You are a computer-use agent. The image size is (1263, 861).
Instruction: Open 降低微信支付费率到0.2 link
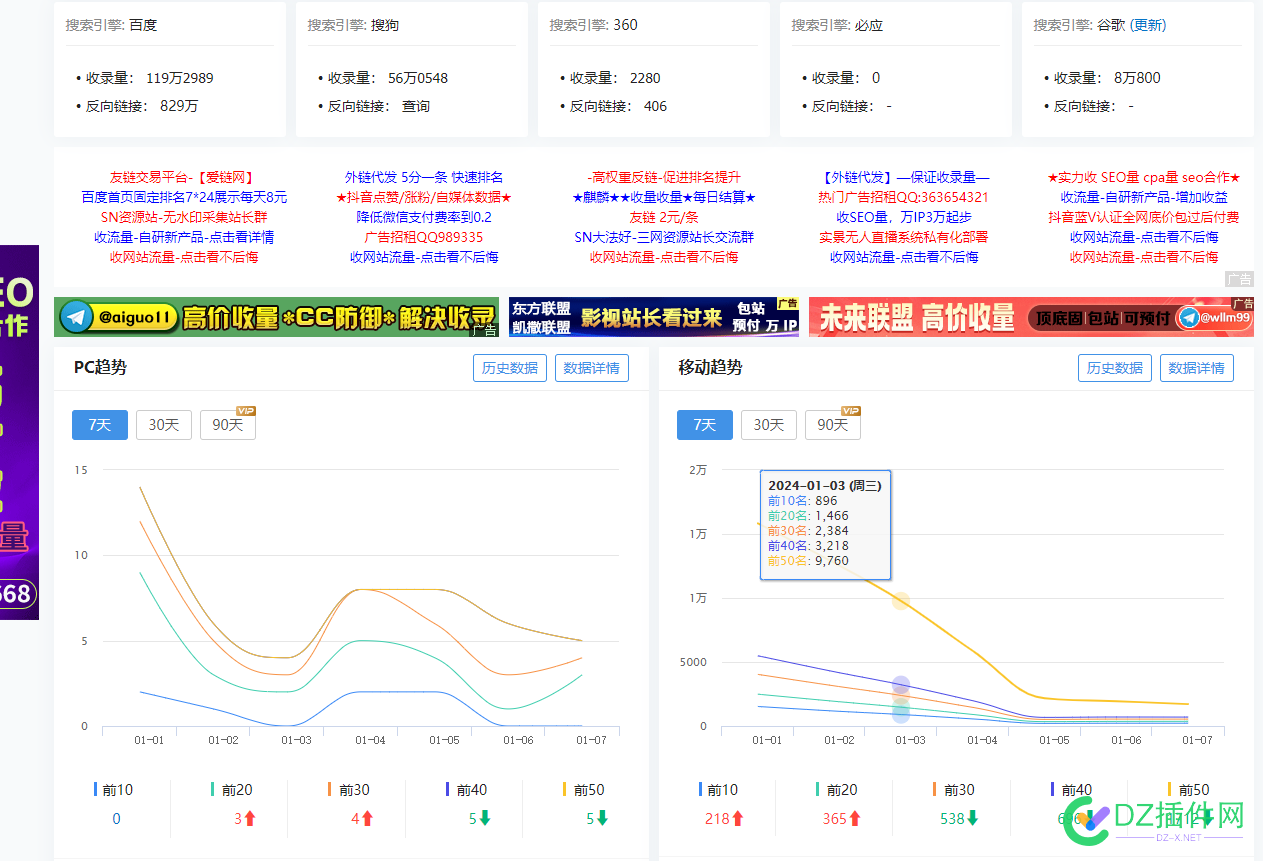point(424,217)
